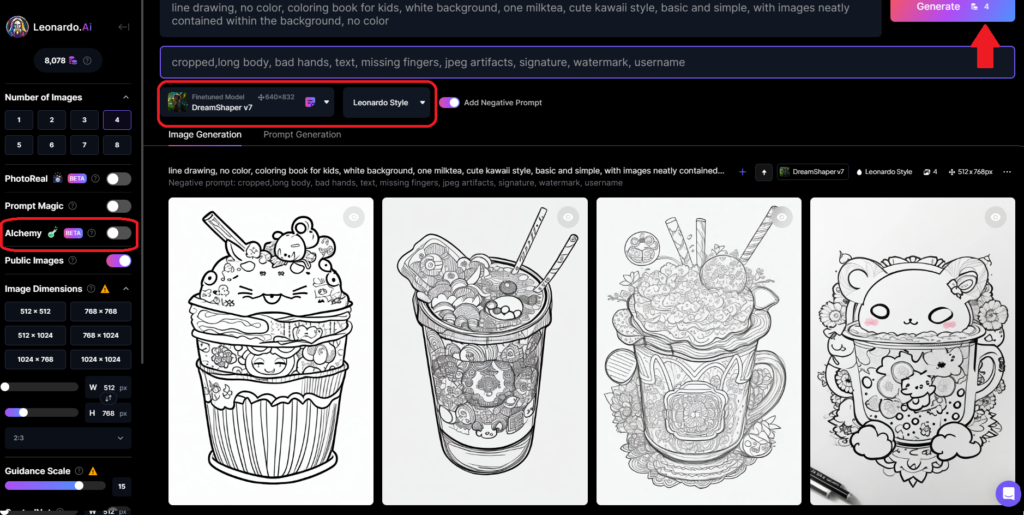Screen dimensions: 1024x515
Task: Click the plus icon after the prompt text
Action: tap(742, 172)
